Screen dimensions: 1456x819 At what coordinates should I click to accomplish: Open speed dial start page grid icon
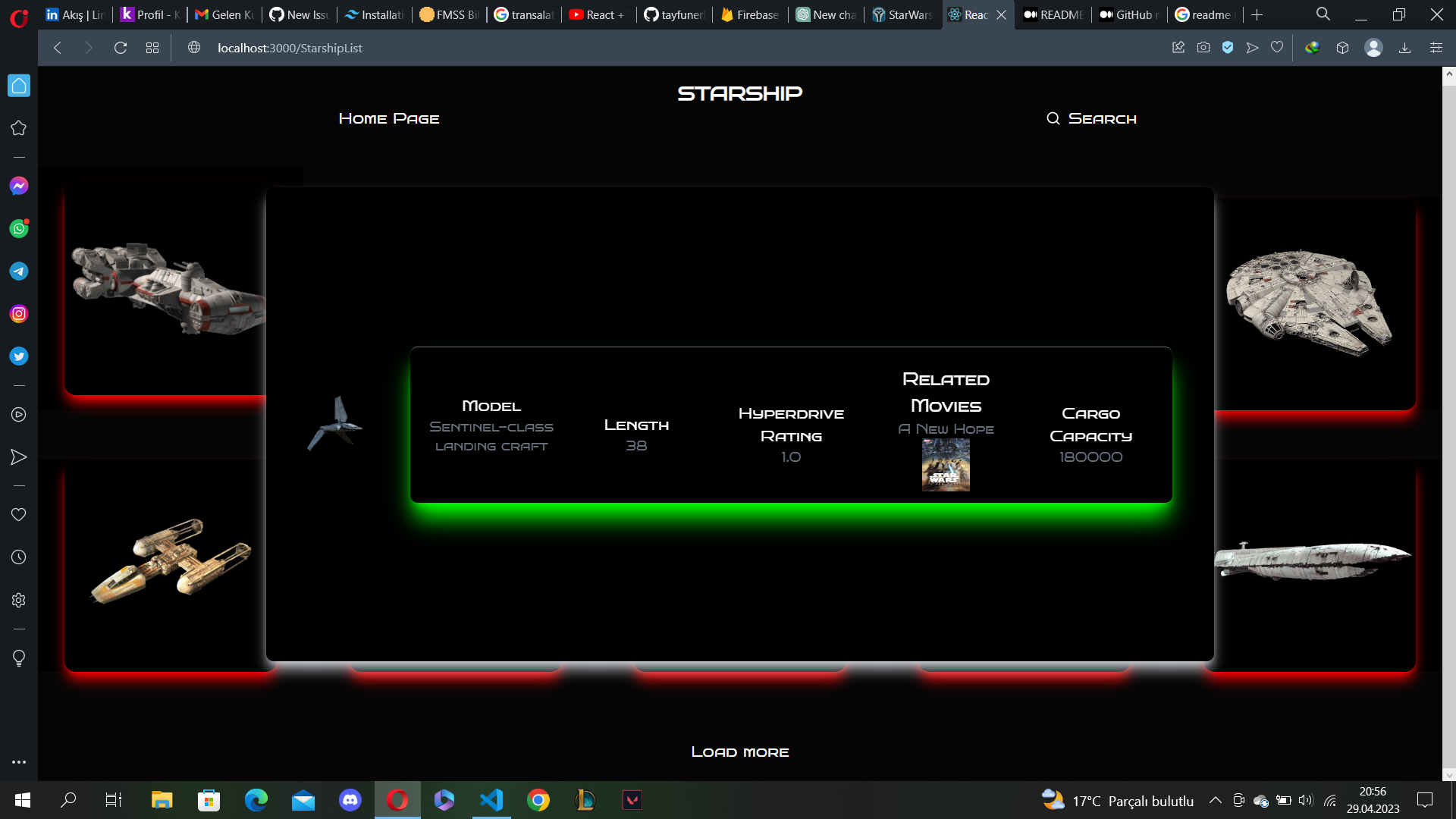coord(152,48)
